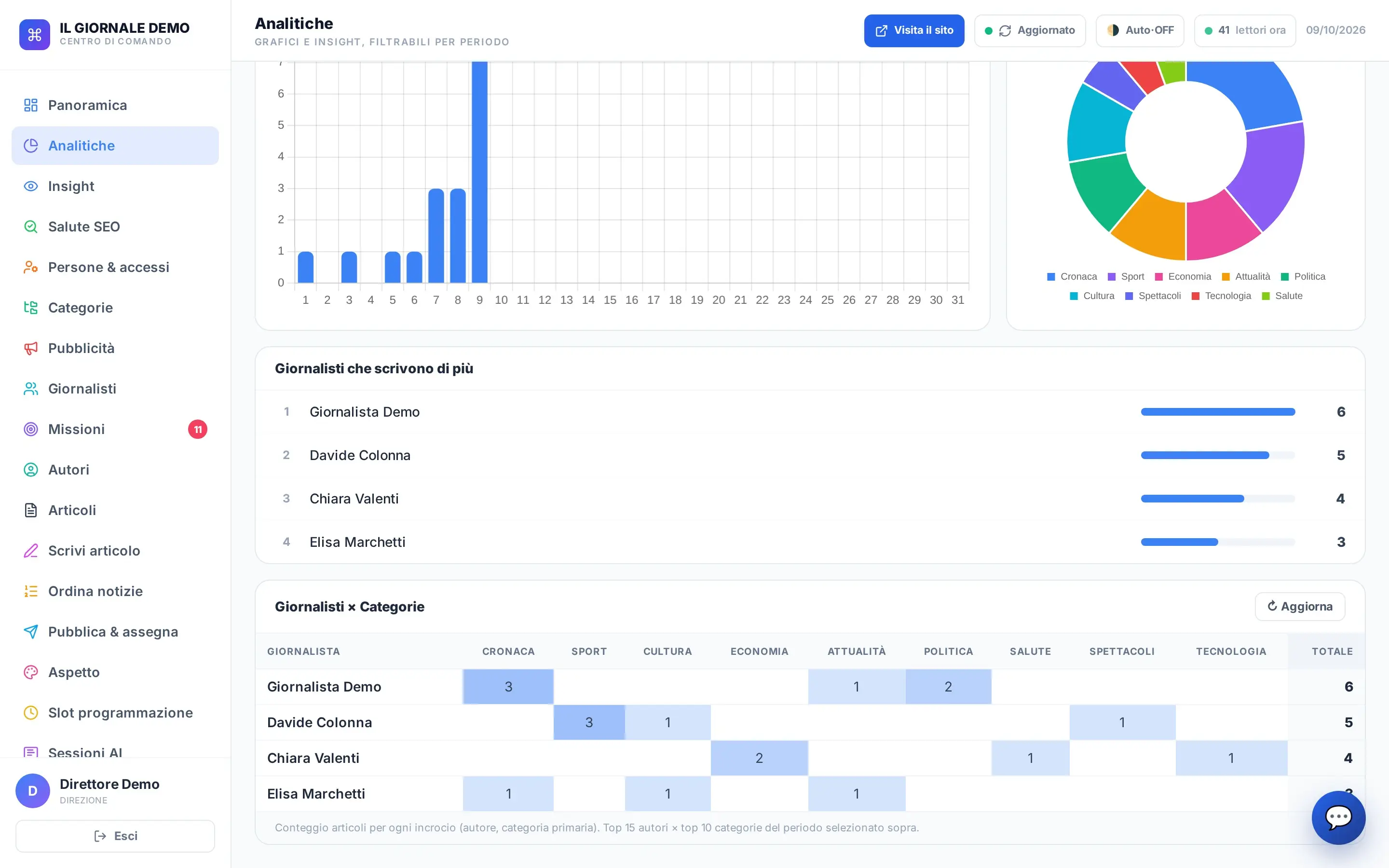
Task: Click Davide Colonna's Sport cell showing 3
Action: 589,722
